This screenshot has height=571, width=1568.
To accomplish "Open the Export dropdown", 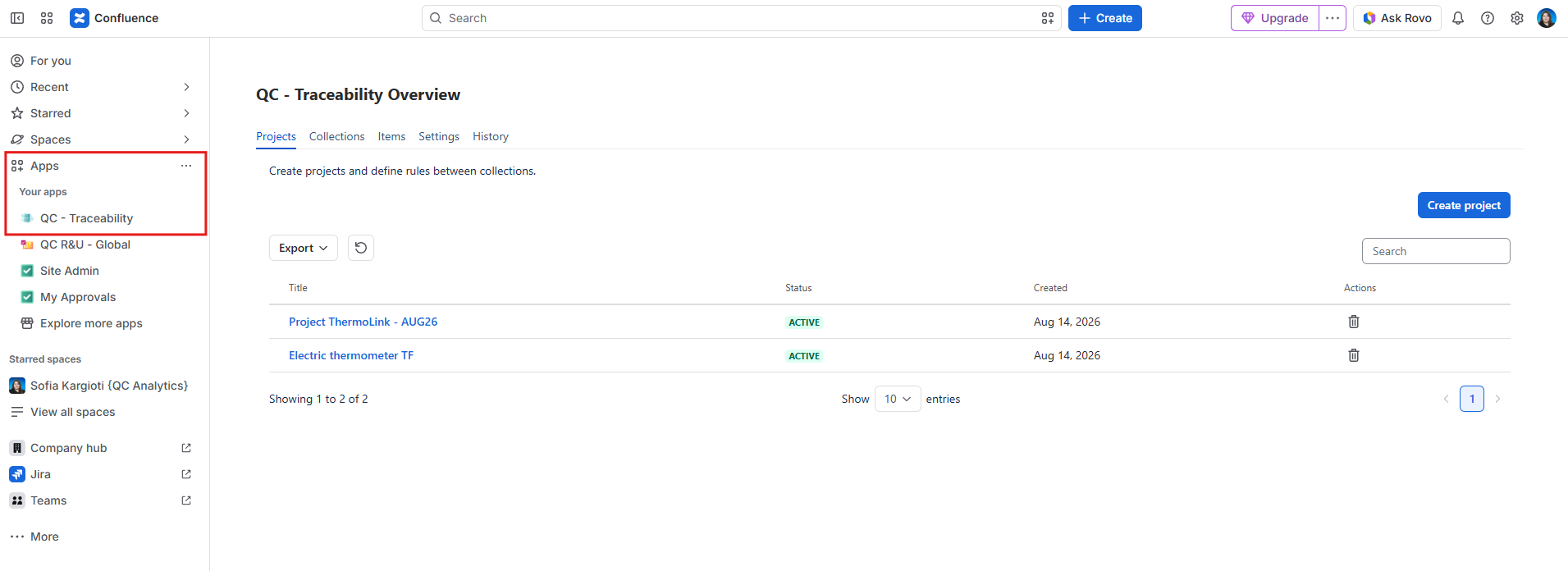I will (x=304, y=248).
